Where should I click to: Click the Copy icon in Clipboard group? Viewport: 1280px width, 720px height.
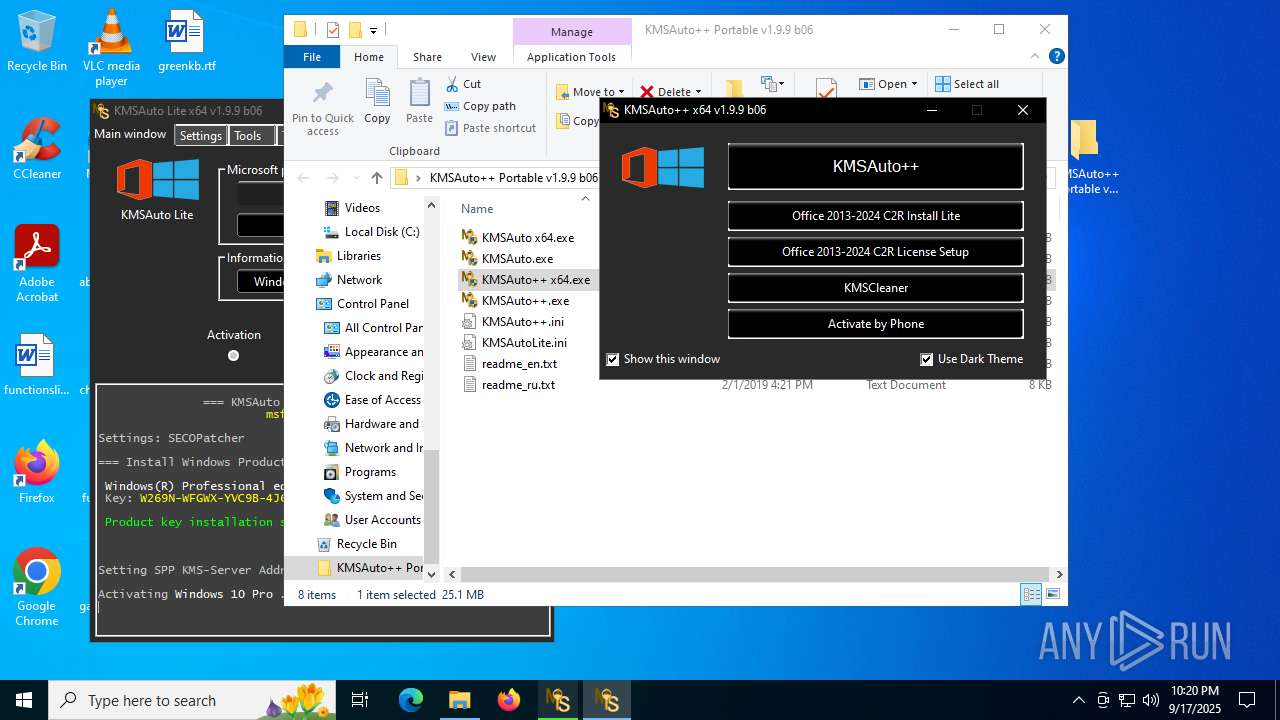coord(377,101)
